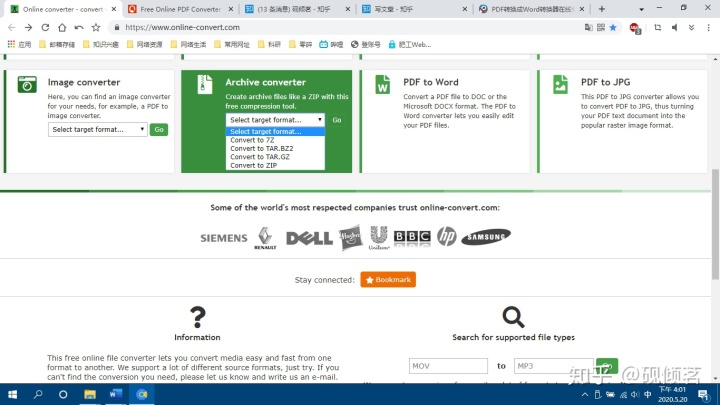Open File Explorer from the taskbar

[90, 394]
